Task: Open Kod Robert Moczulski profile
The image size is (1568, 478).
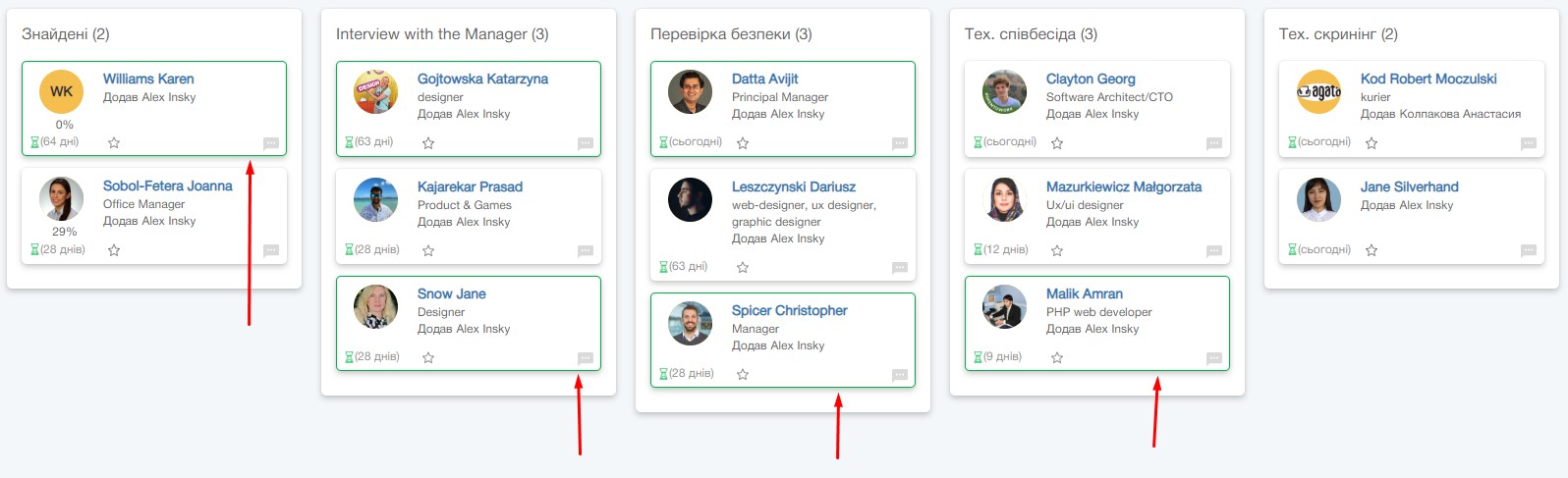Action: tap(1428, 79)
